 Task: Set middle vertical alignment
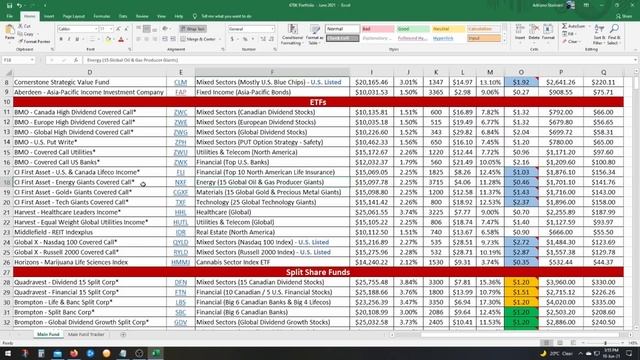(x=147, y=29)
